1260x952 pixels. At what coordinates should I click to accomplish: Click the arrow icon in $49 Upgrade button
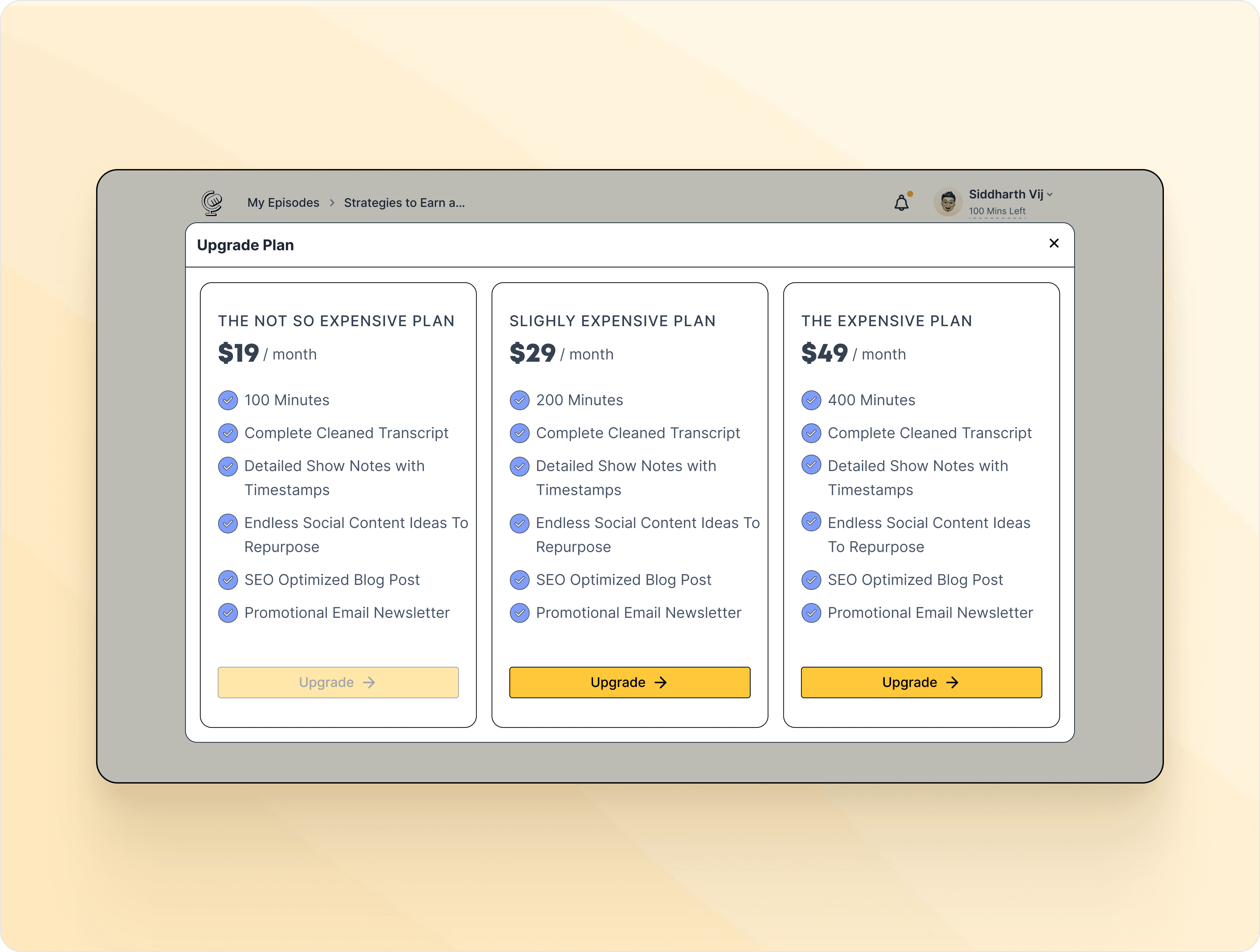[x=952, y=682]
